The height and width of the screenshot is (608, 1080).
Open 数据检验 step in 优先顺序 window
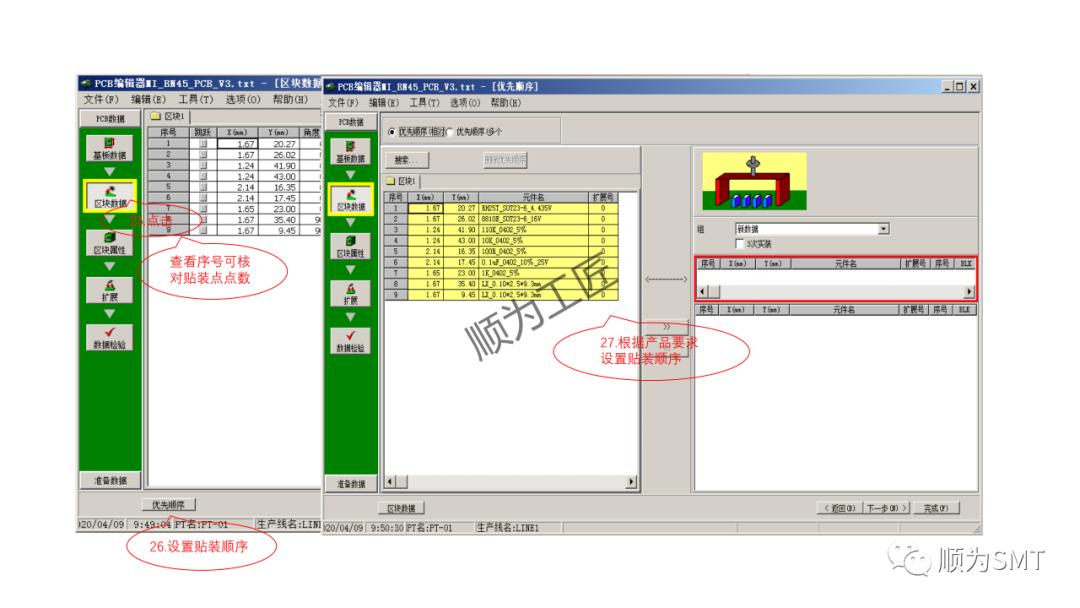351,341
